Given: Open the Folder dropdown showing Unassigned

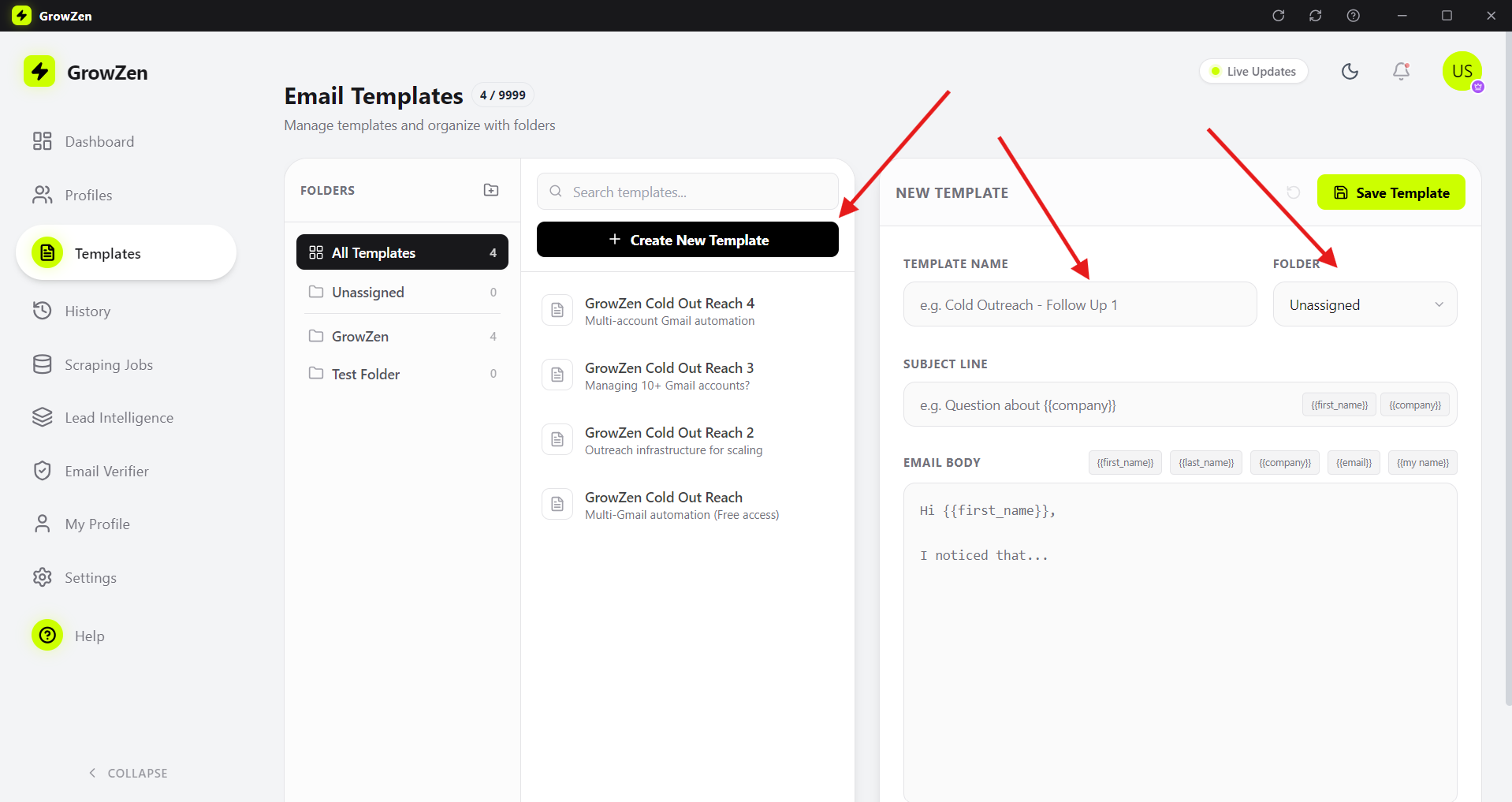Looking at the screenshot, I should tap(1365, 304).
